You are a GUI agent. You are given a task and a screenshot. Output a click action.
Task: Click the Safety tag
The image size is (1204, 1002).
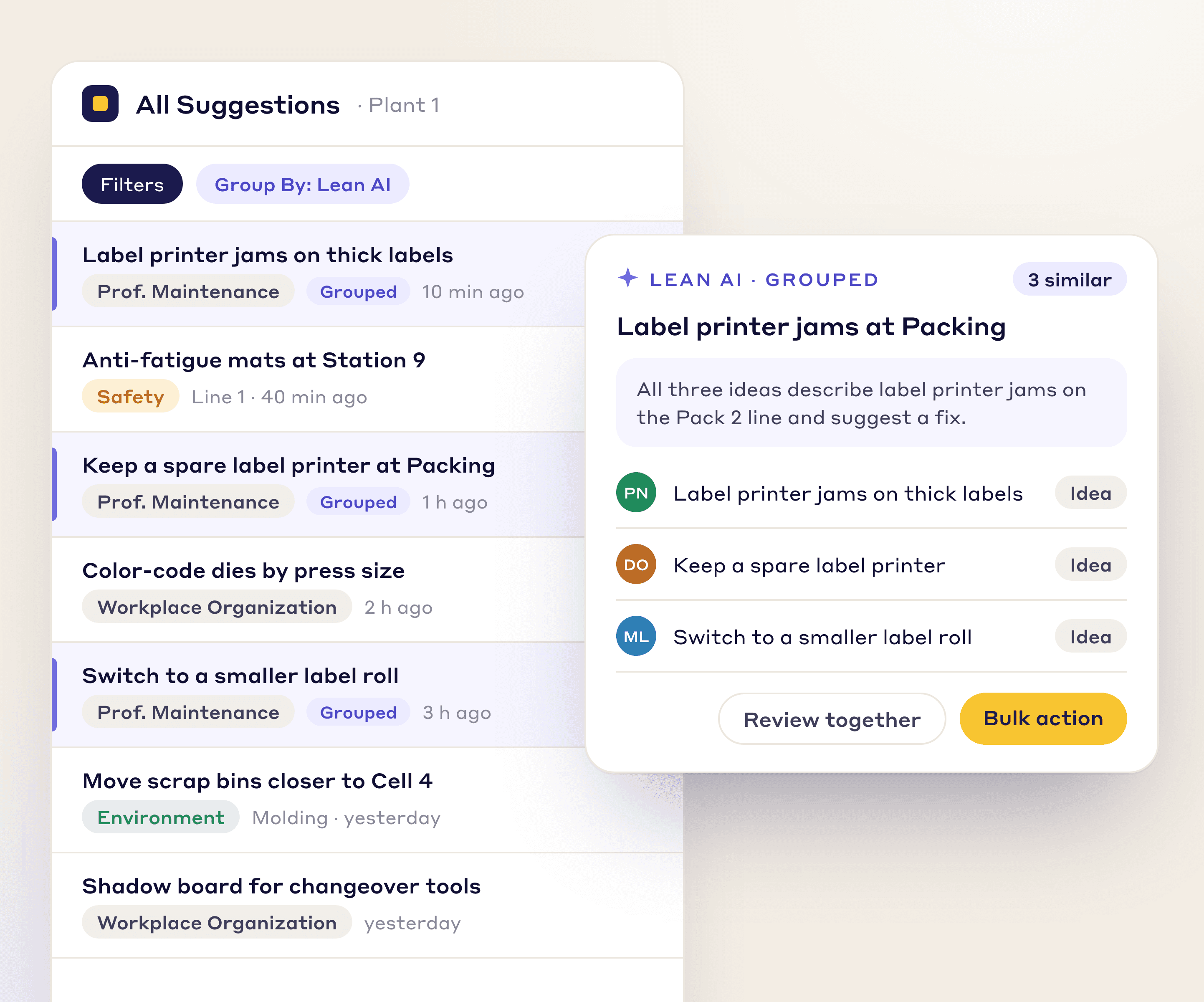click(131, 397)
